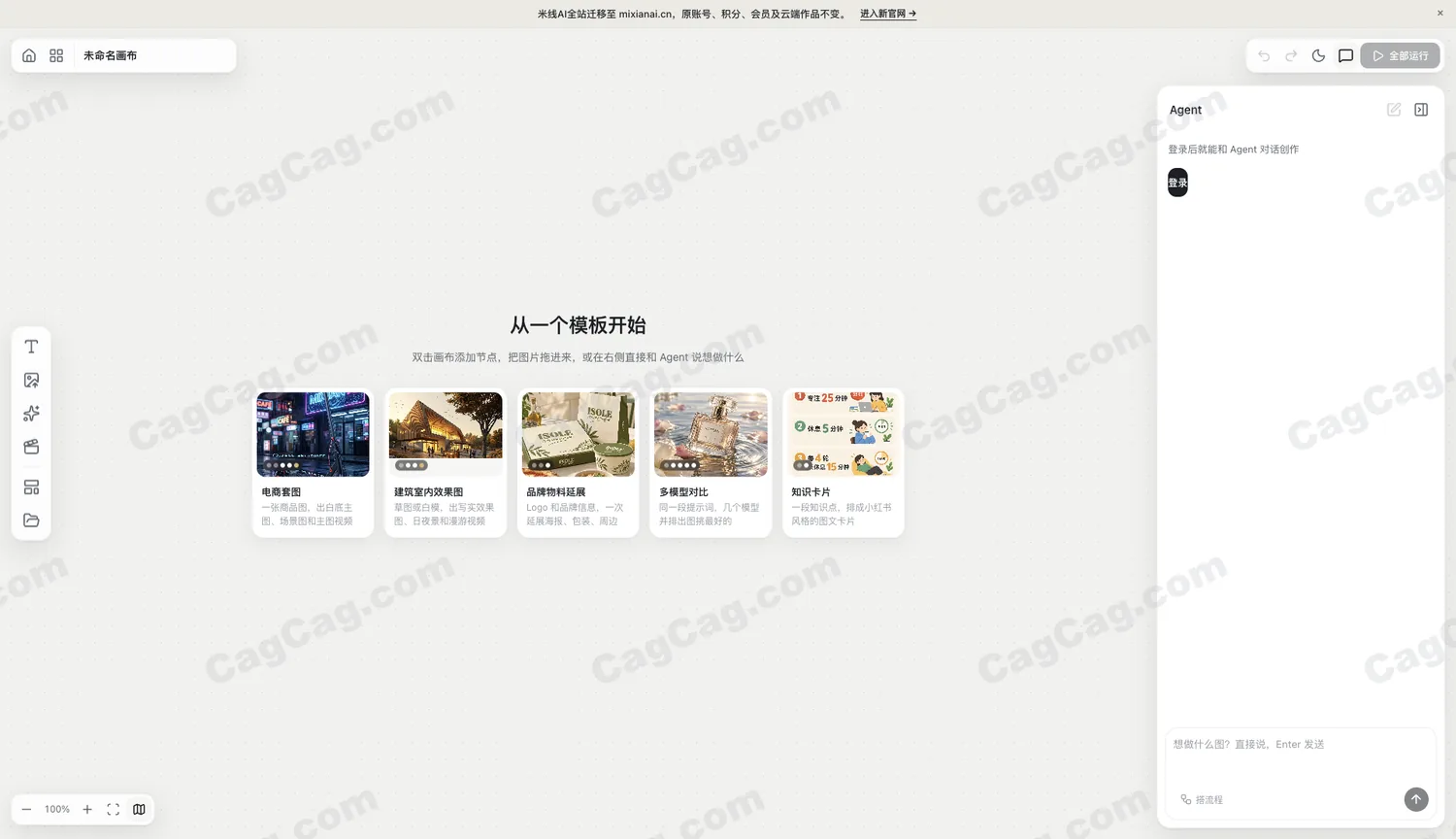Start a new Agent conversation

[x=1394, y=110]
